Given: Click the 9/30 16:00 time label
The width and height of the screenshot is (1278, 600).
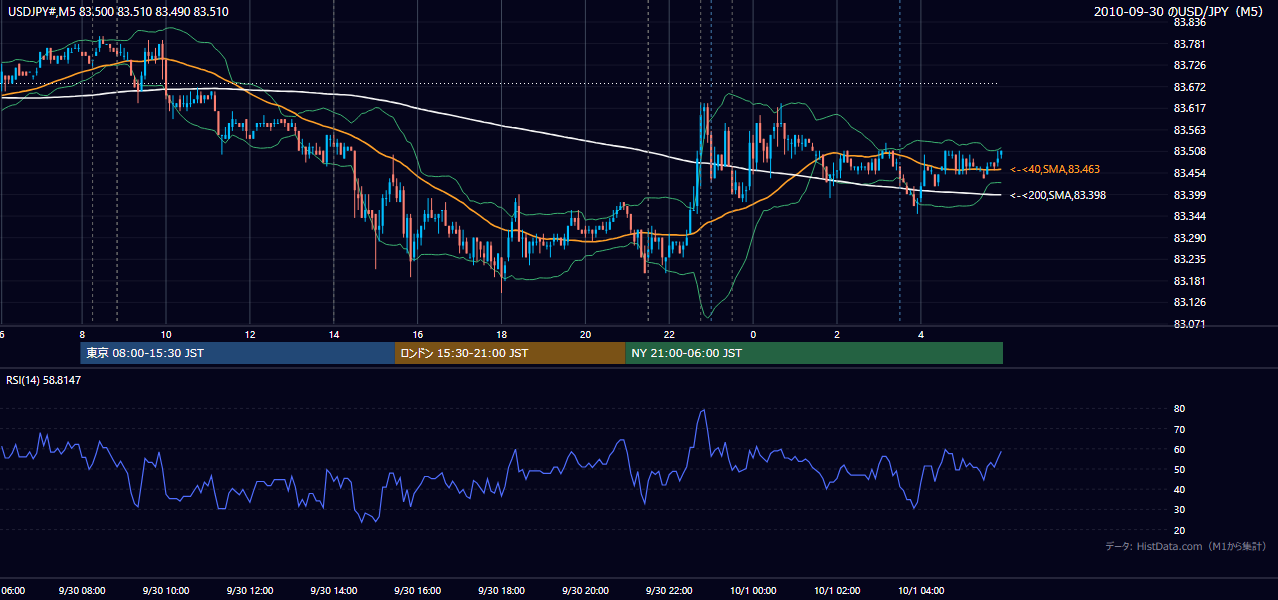Looking at the screenshot, I should [x=418, y=591].
